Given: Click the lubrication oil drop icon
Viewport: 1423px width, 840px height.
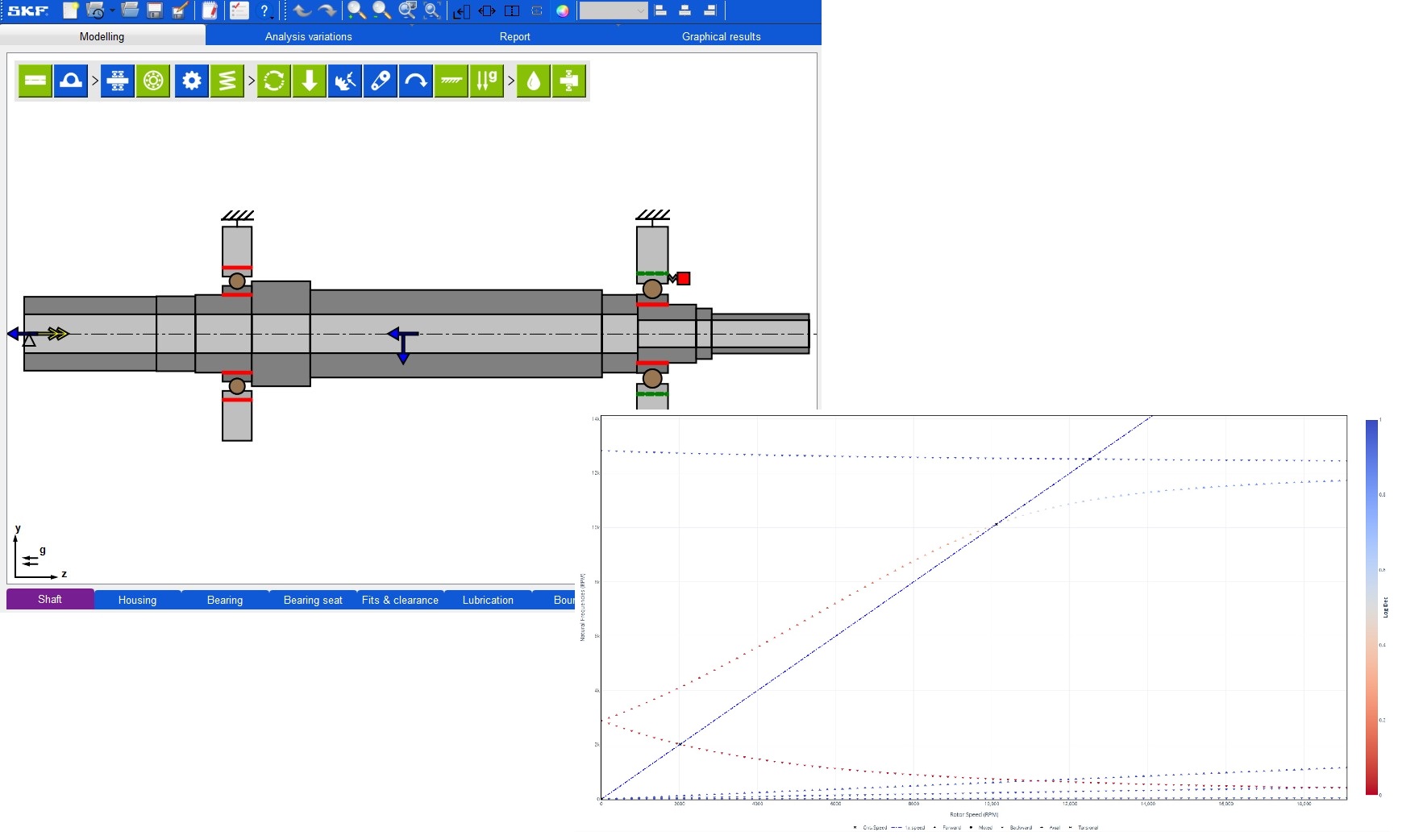Looking at the screenshot, I should click(533, 81).
